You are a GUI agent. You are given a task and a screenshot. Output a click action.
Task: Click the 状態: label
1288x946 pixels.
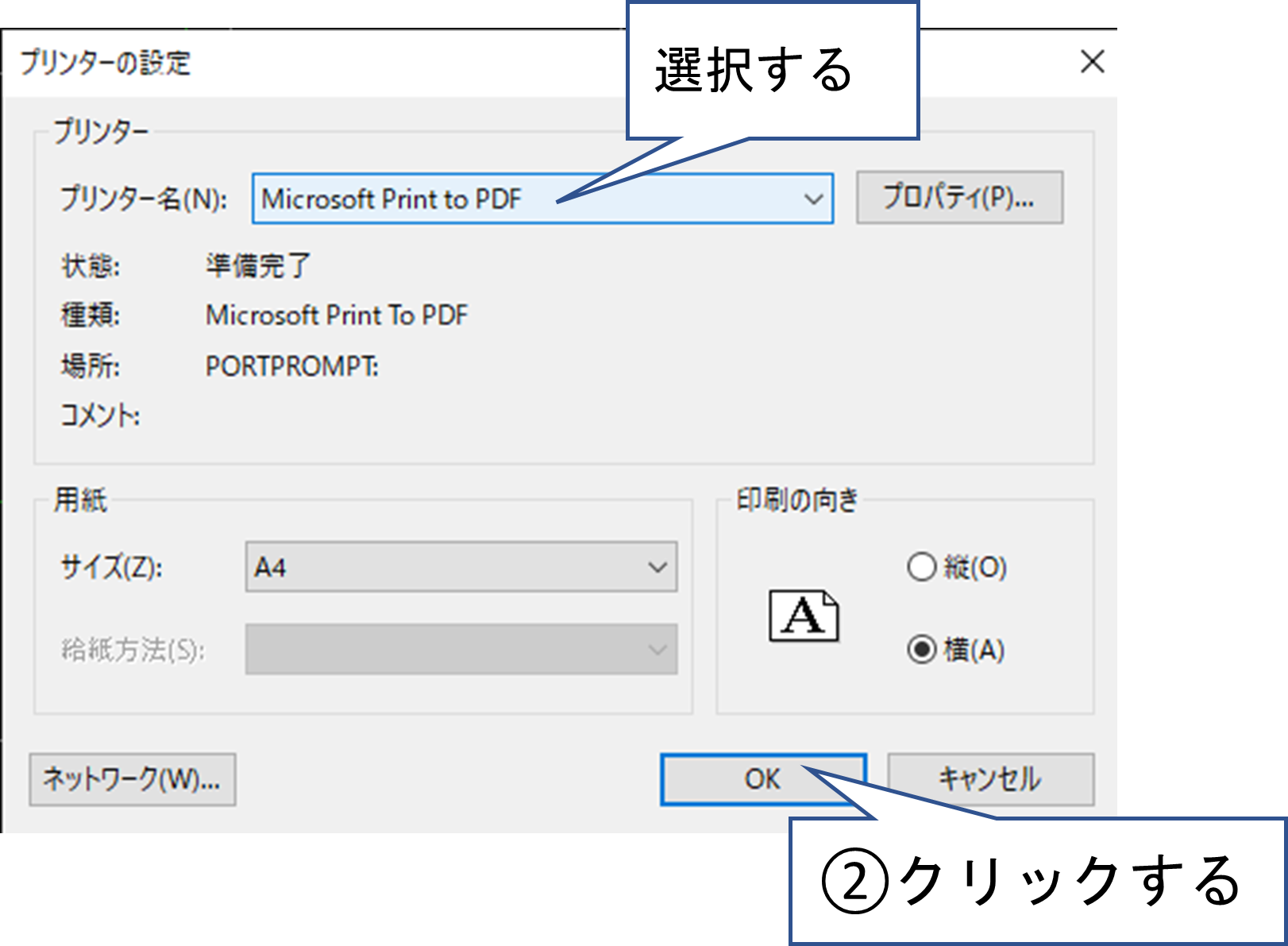pos(91,266)
